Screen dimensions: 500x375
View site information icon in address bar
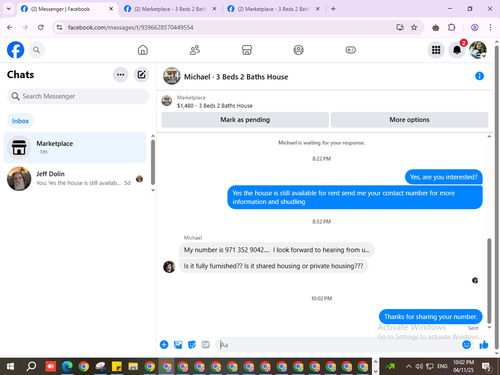59,27
